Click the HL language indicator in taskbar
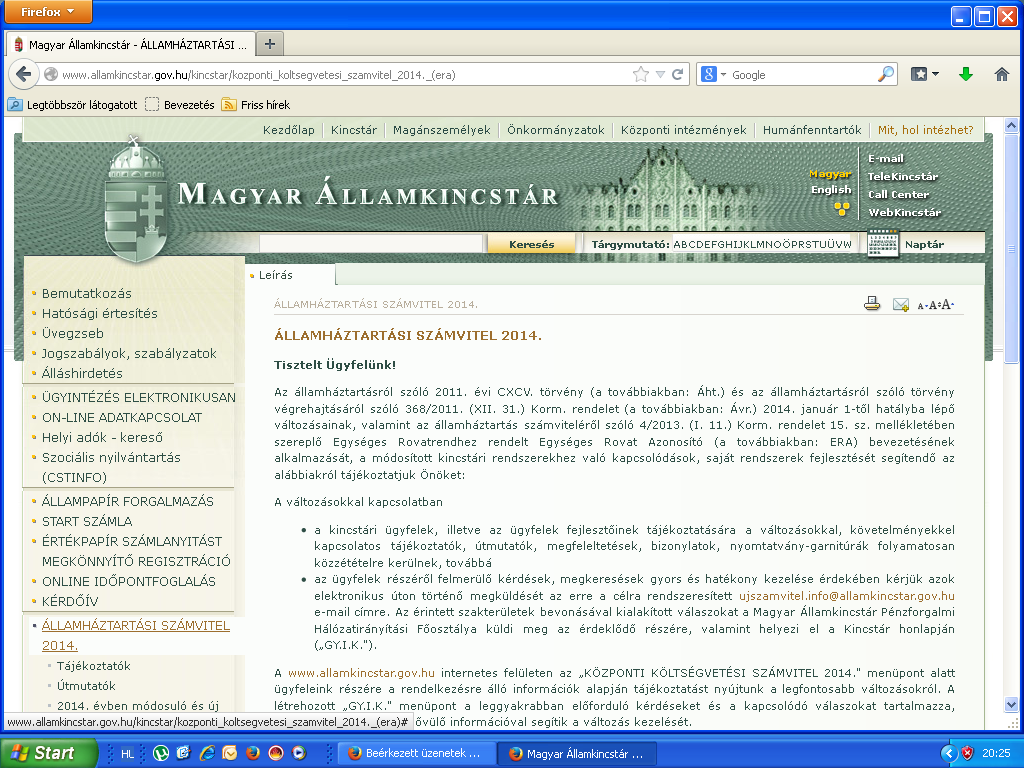This screenshot has height=768, width=1024. point(127,754)
